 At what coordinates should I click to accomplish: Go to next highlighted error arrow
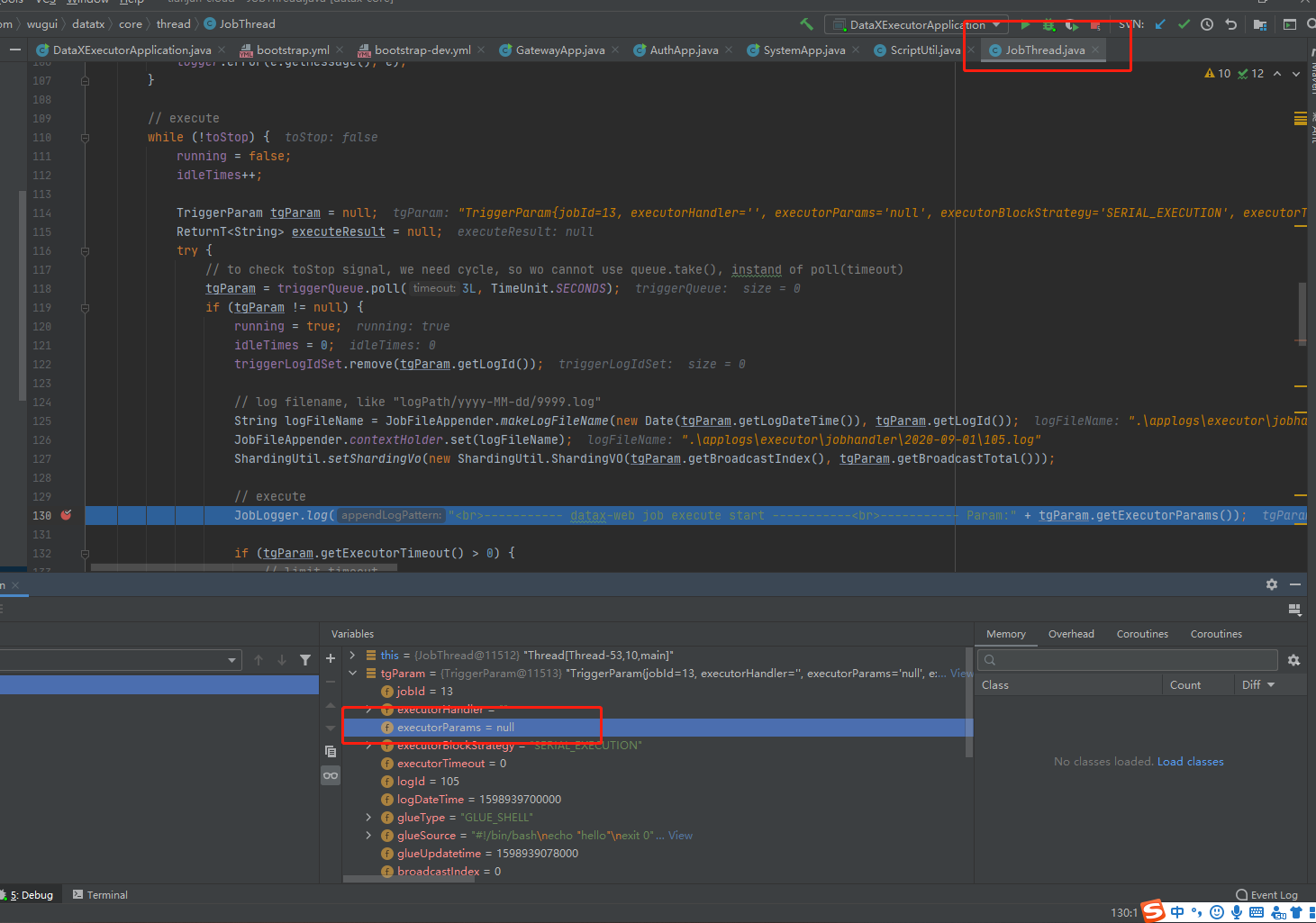pyautogui.click(x=1296, y=74)
